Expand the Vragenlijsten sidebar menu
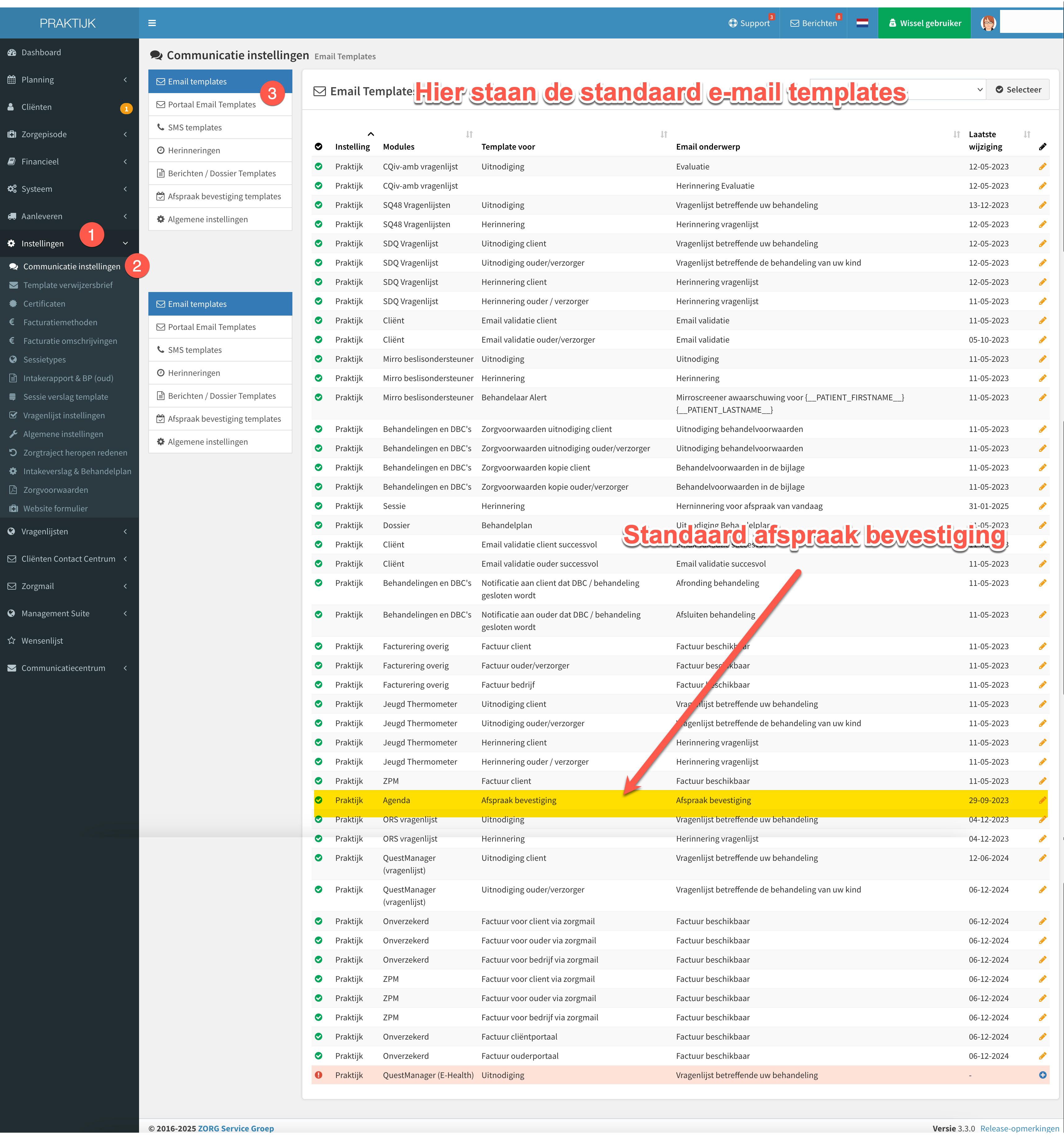The image size is (1064, 1137). pos(69,531)
